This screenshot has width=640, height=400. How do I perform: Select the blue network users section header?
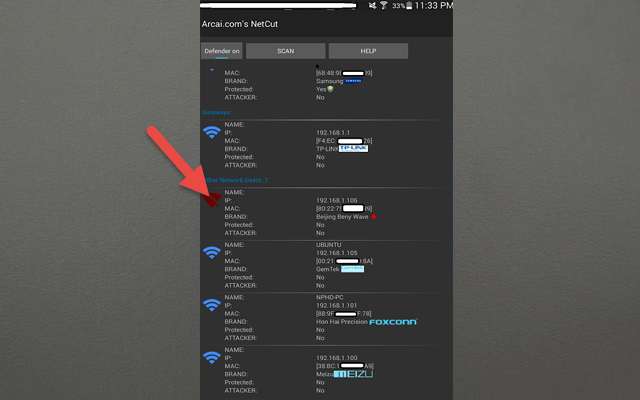point(237,180)
